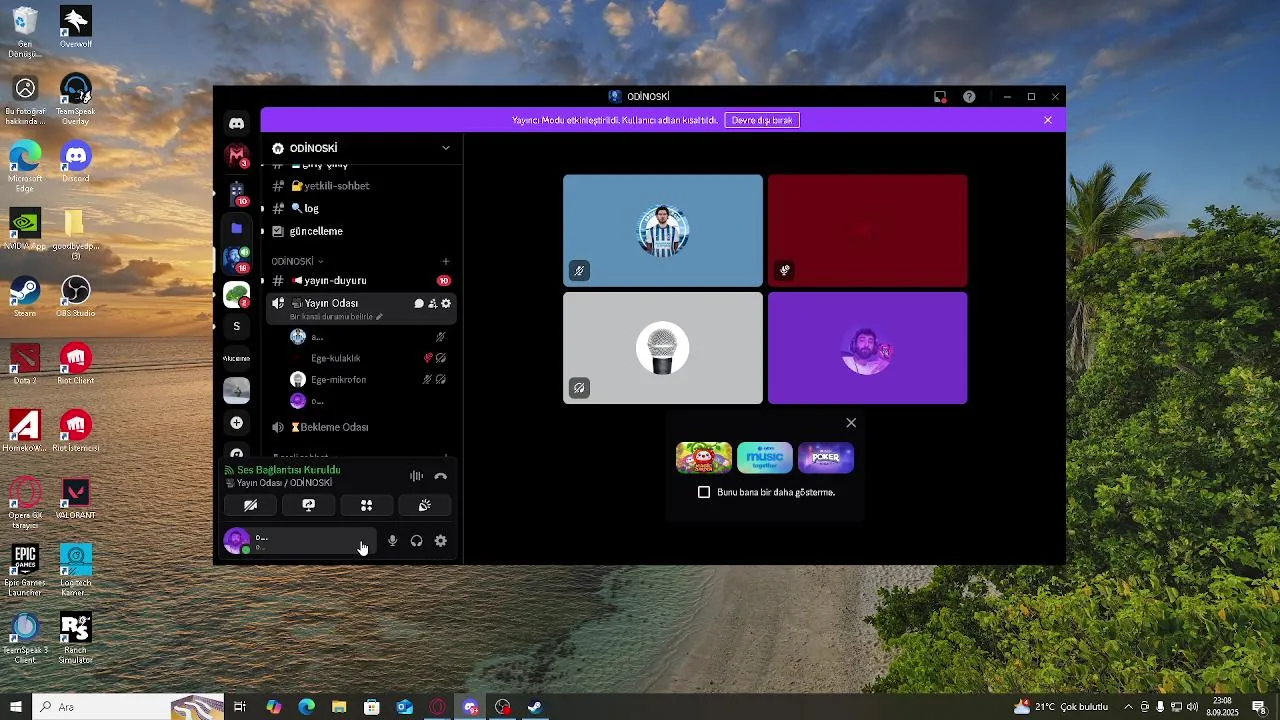This screenshot has width=1280, height=720.
Task: Open chat icon for Yayın Odası
Action: pos(419,303)
